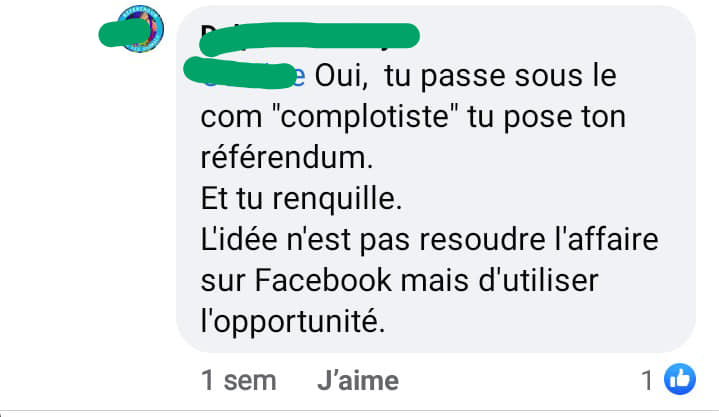Click the phrase 'L'idée n'est pas resoudre'
The height and width of the screenshot is (417, 719).
373,239
